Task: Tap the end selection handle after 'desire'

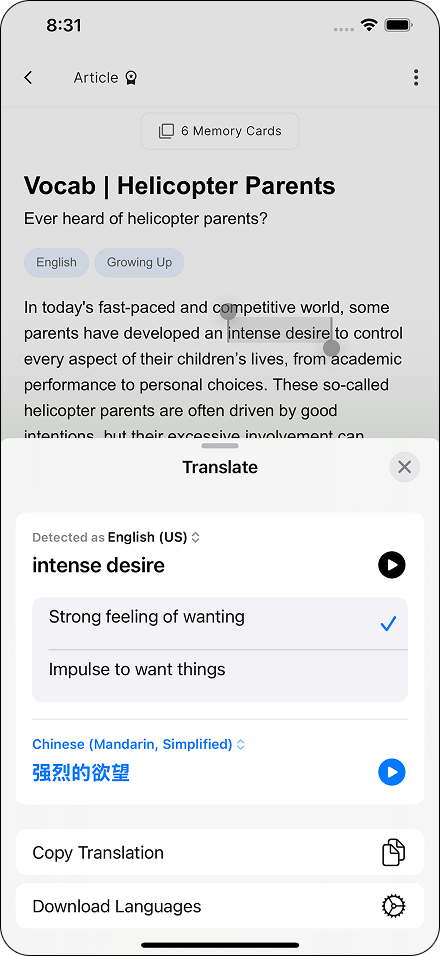Action: coord(332,348)
